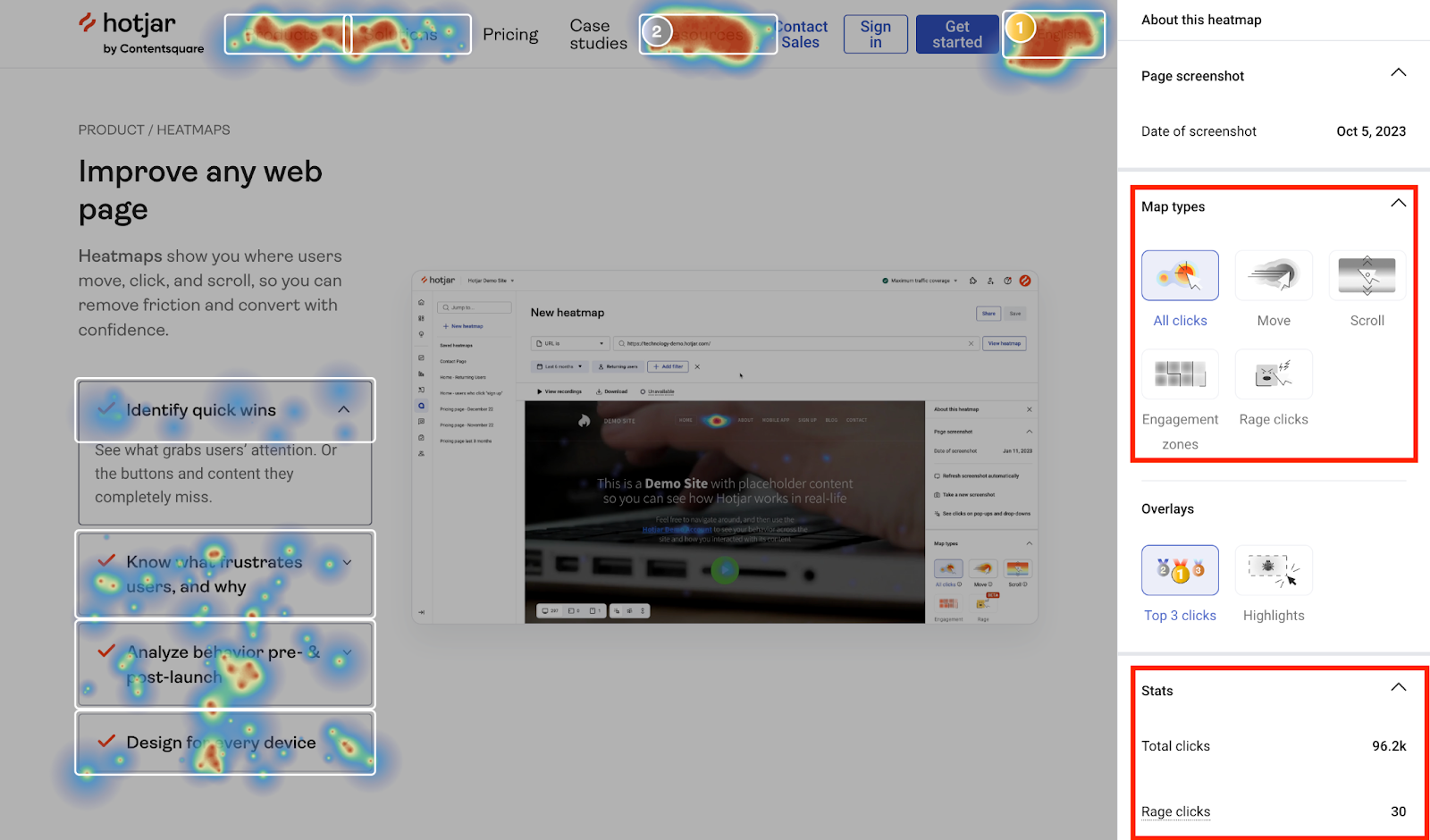Collapse the Stats section
1430x840 pixels.
tap(1399, 687)
